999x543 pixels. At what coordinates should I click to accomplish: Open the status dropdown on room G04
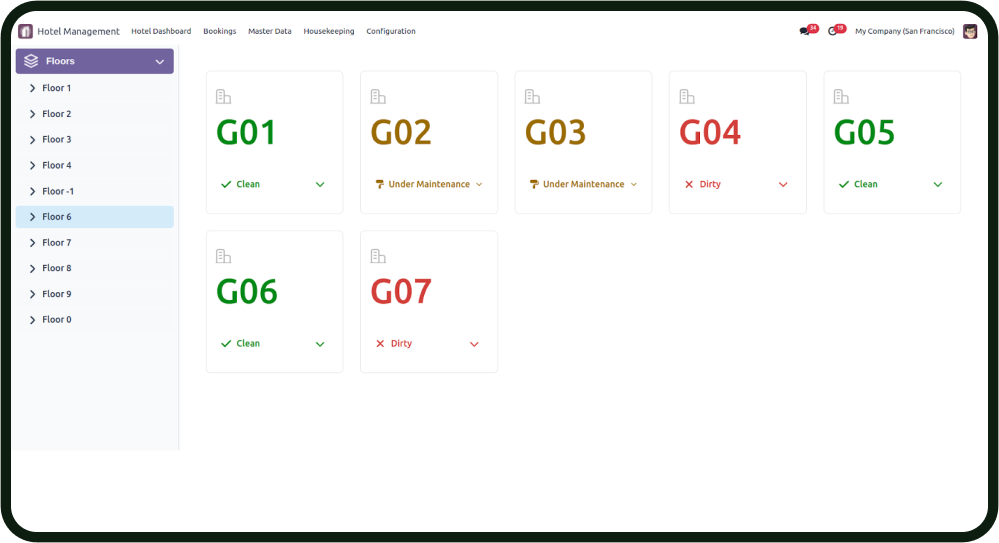(783, 184)
